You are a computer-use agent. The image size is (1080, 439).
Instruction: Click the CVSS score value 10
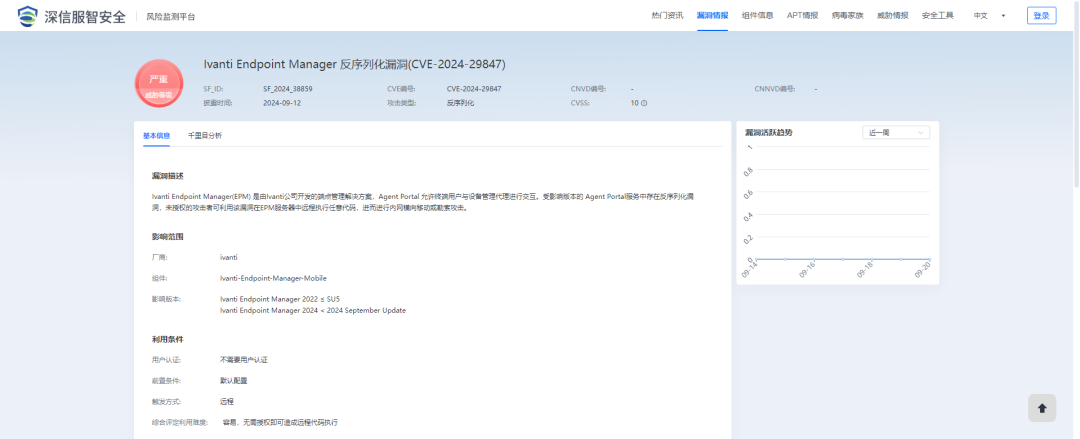(x=634, y=103)
